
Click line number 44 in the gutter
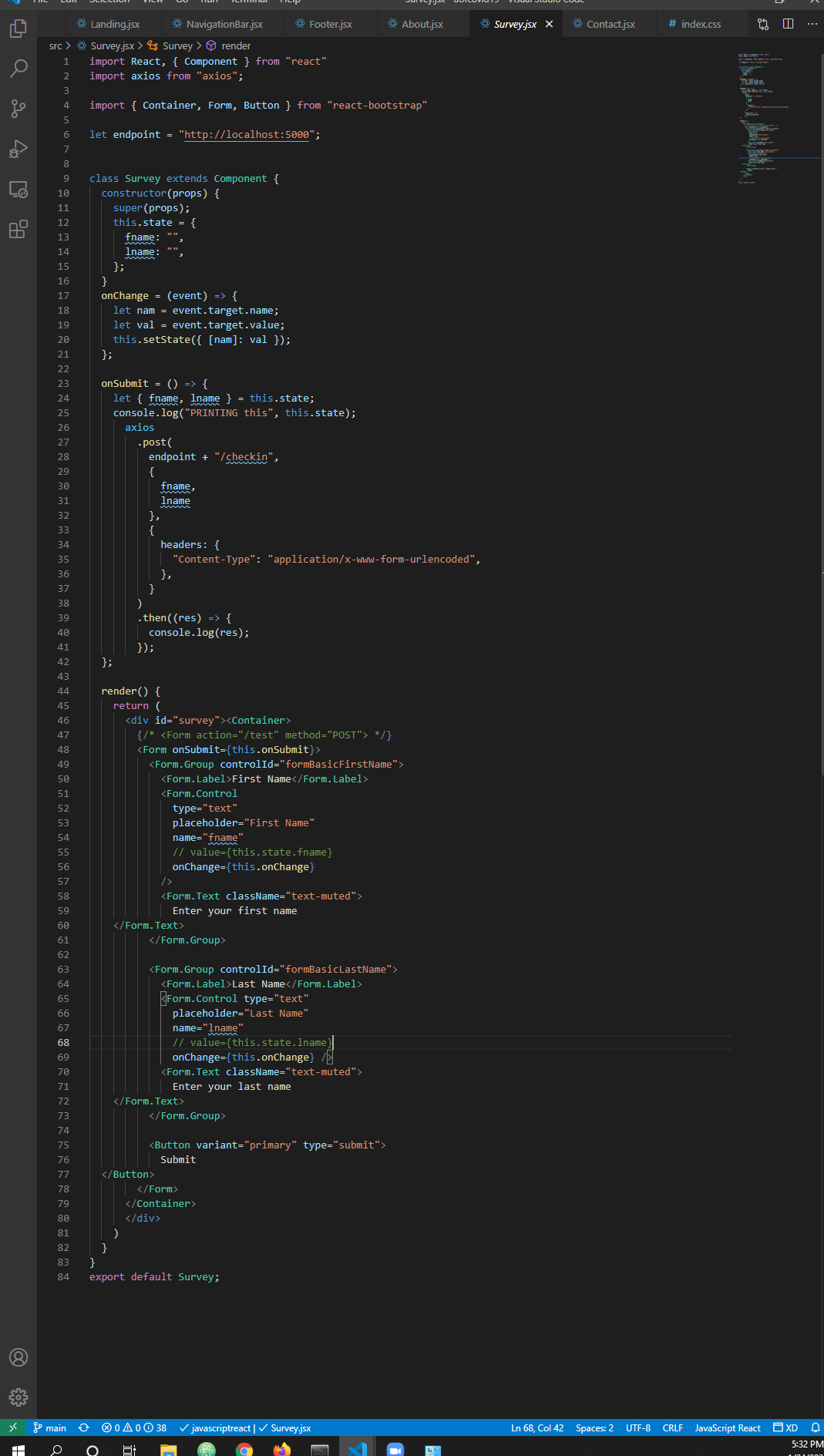63,691
